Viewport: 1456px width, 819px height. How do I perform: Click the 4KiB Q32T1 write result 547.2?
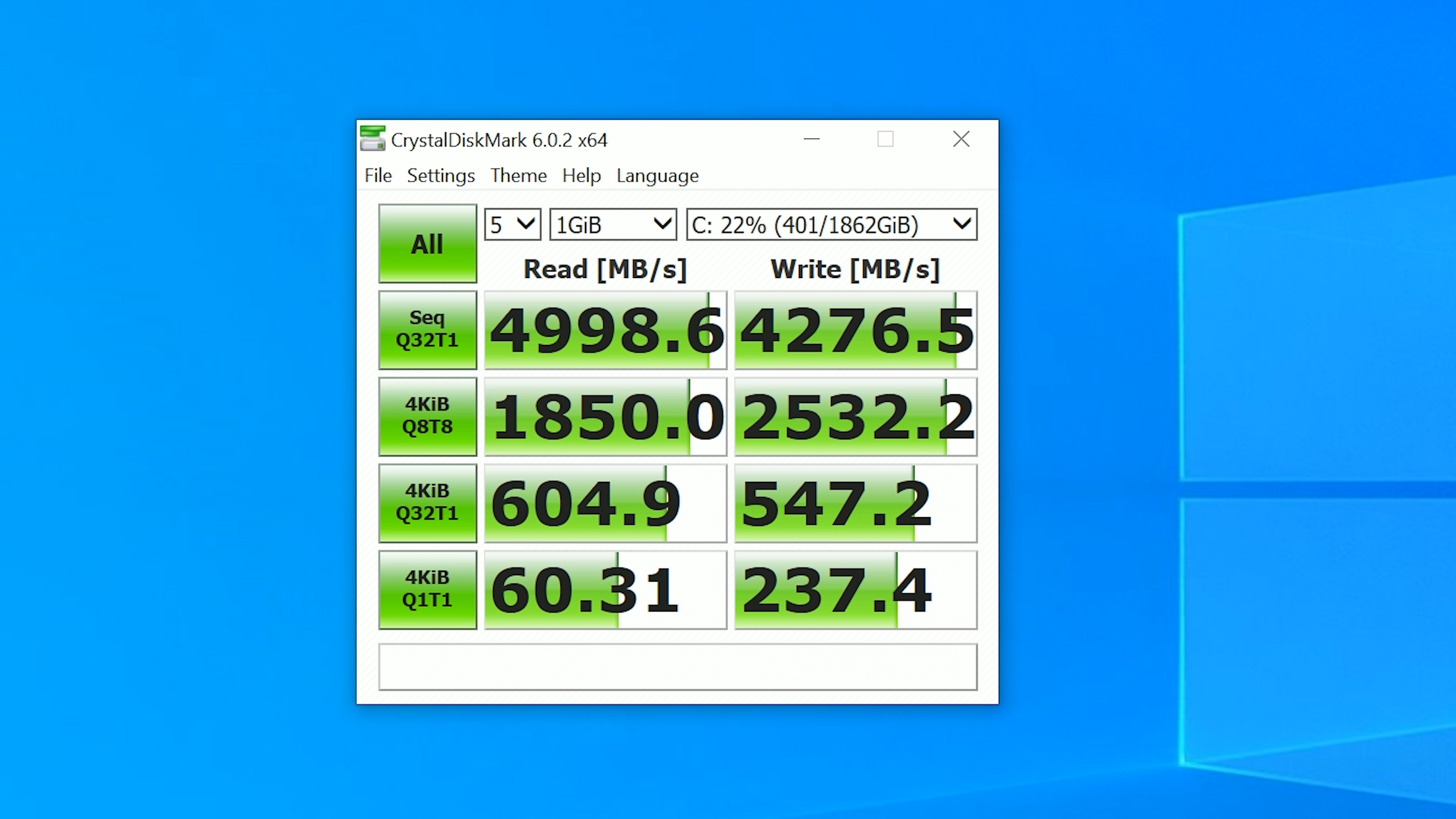point(856,503)
